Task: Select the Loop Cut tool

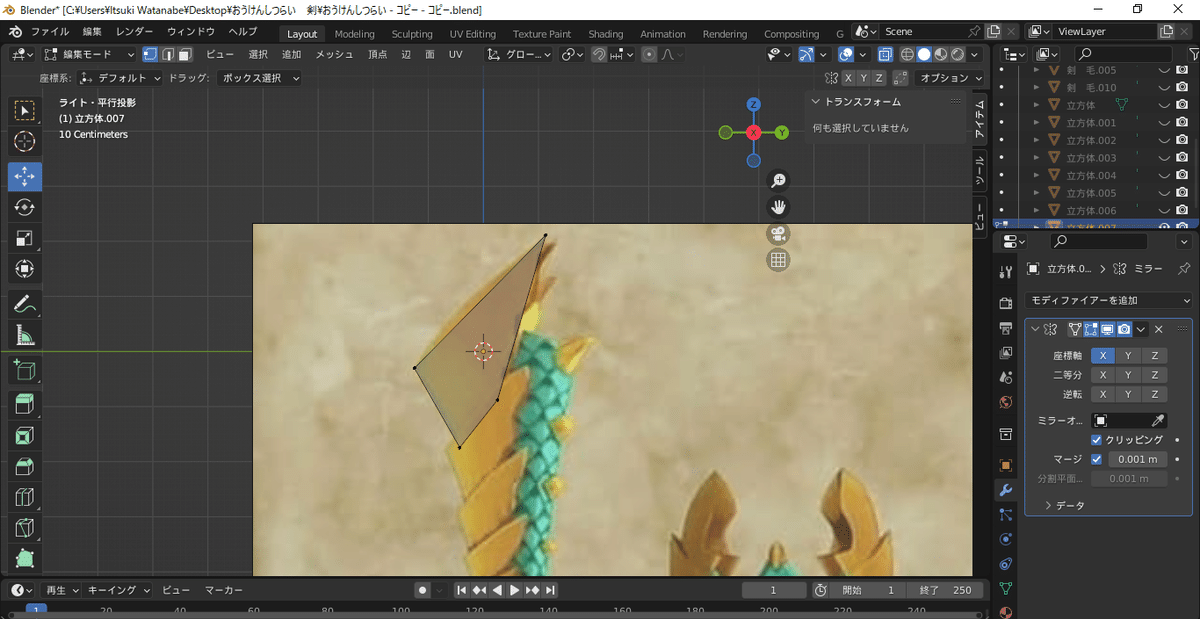Action: pyautogui.click(x=25, y=498)
